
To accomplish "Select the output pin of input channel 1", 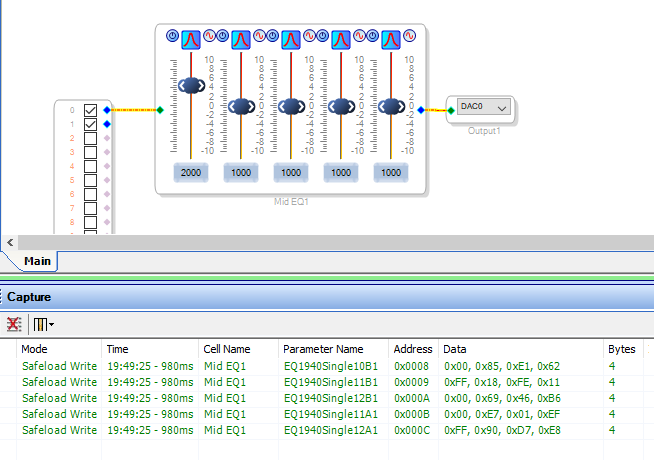I will [x=107, y=124].
